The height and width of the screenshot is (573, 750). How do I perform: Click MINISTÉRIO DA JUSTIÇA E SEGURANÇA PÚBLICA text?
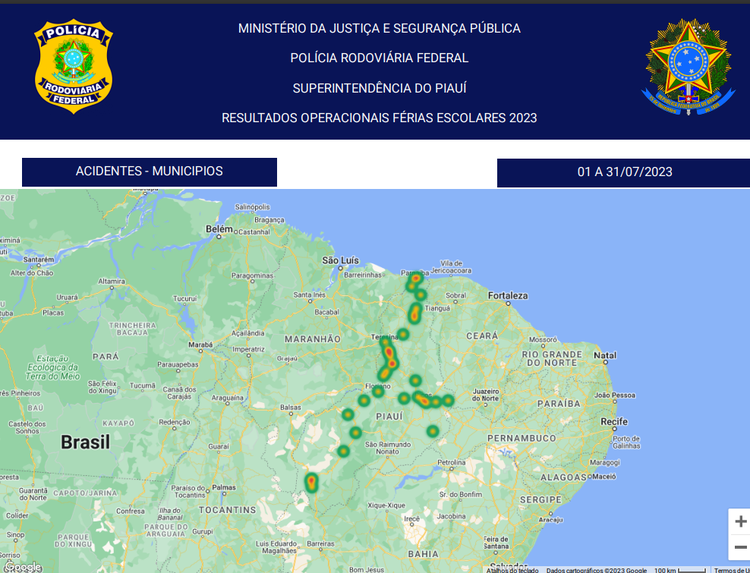click(x=379, y=28)
